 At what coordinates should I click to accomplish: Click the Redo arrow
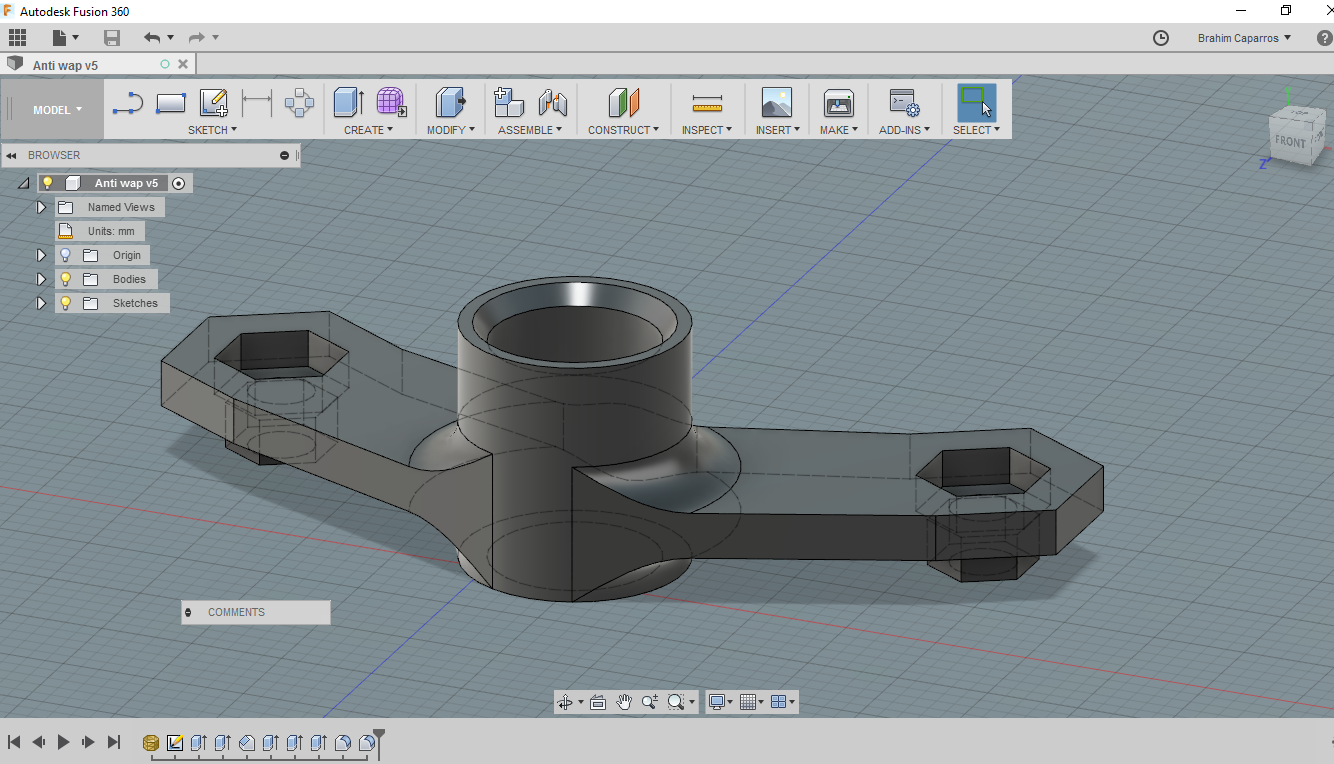[196, 38]
